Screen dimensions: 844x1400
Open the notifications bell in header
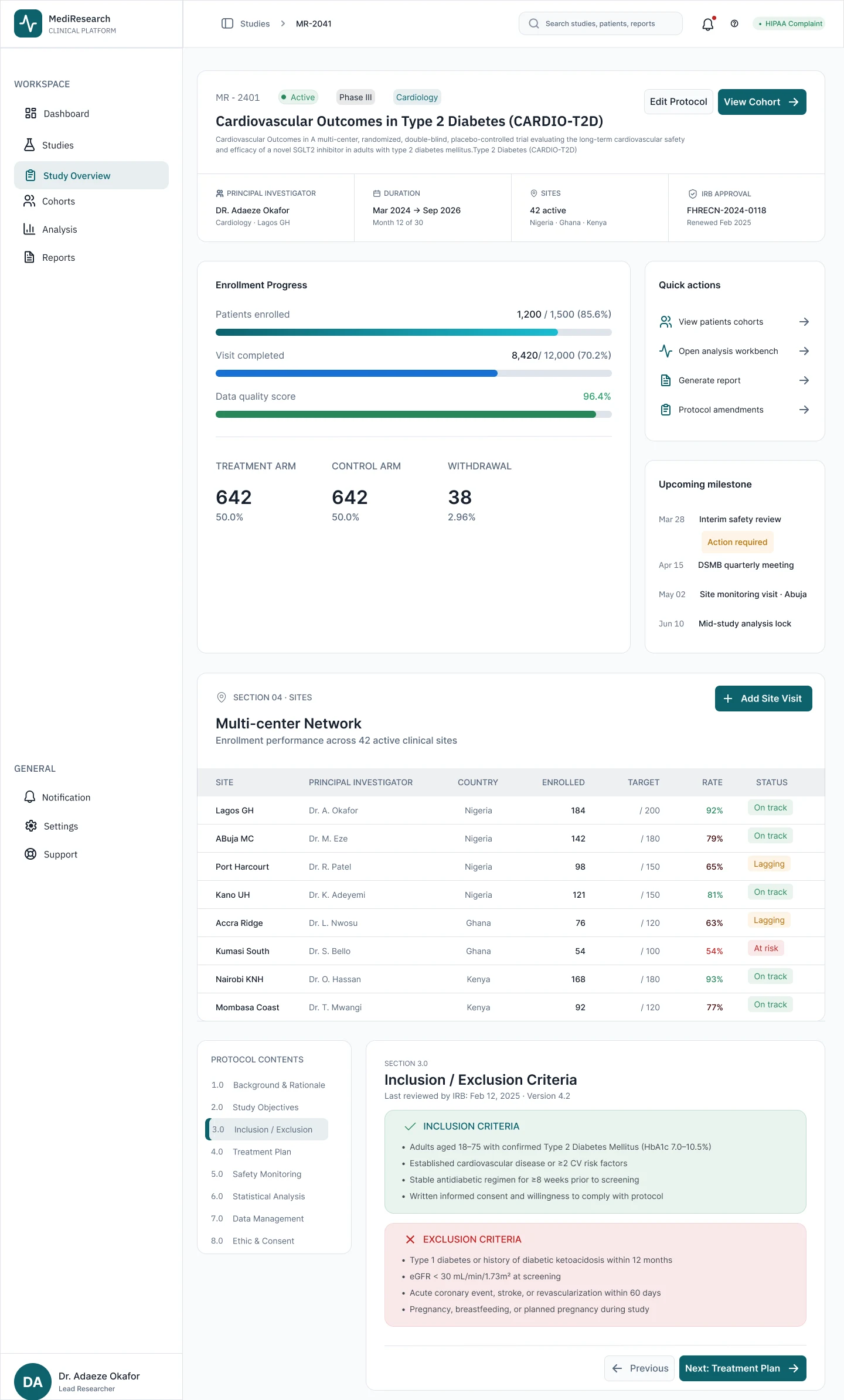coord(708,24)
